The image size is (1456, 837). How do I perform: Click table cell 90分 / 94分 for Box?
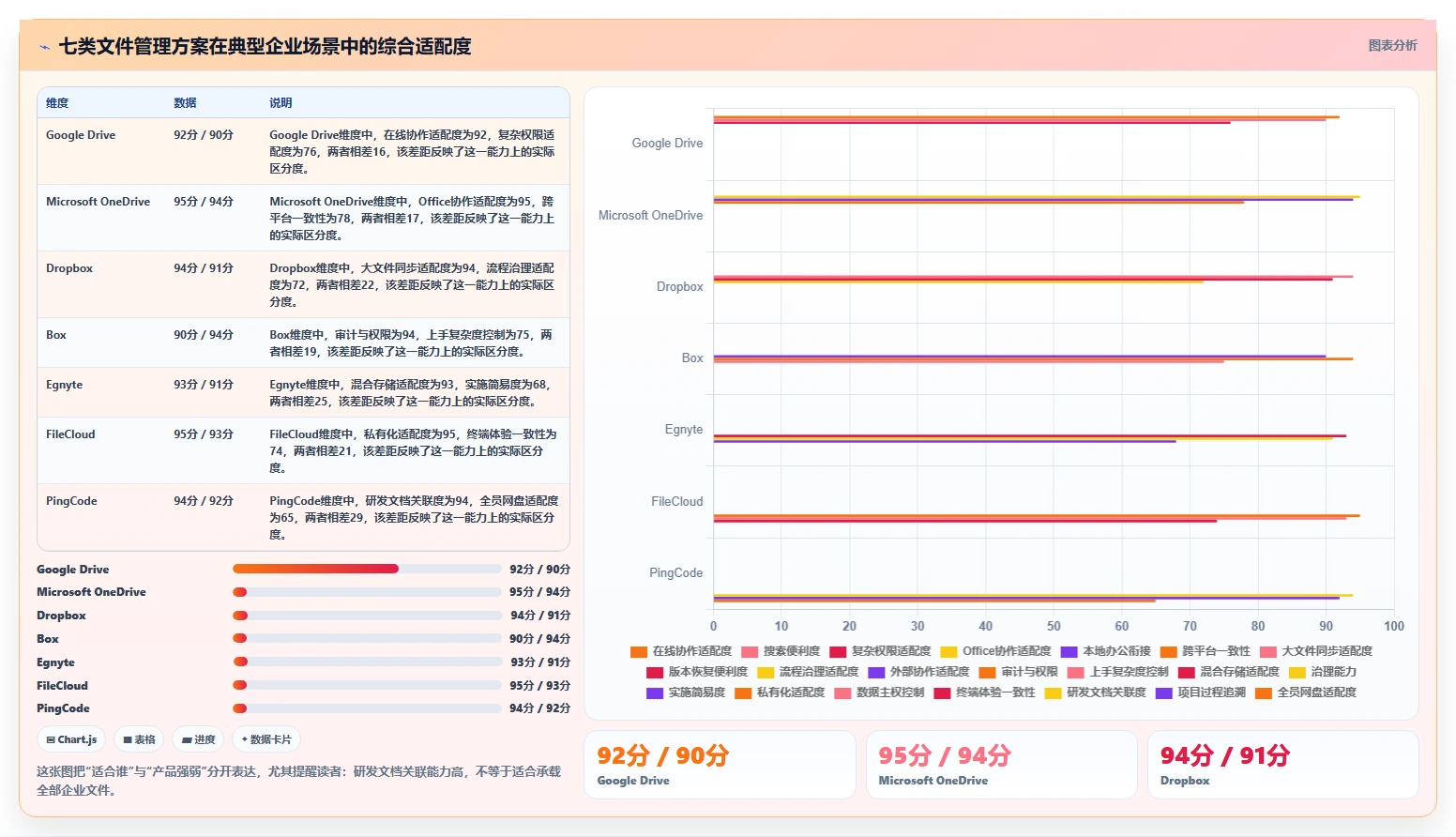[204, 335]
